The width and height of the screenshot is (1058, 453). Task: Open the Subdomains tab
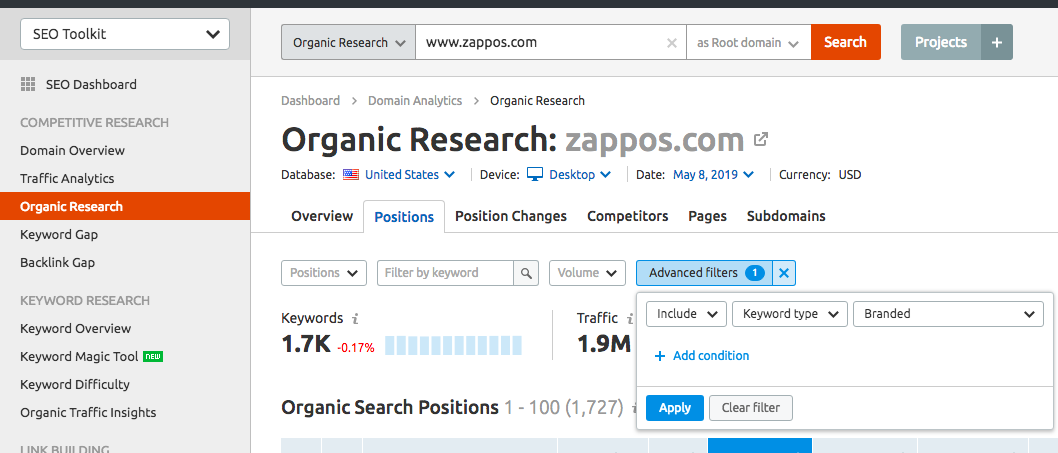pos(786,216)
